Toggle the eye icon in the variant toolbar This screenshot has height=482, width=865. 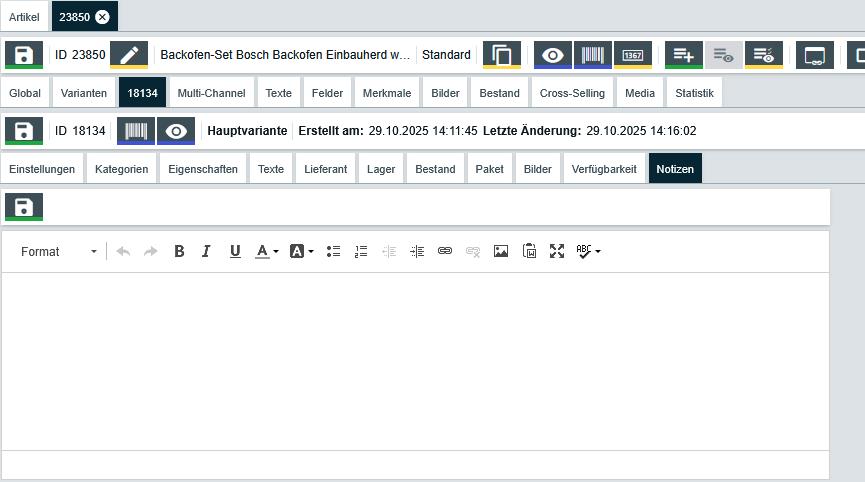tap(176, 131)
